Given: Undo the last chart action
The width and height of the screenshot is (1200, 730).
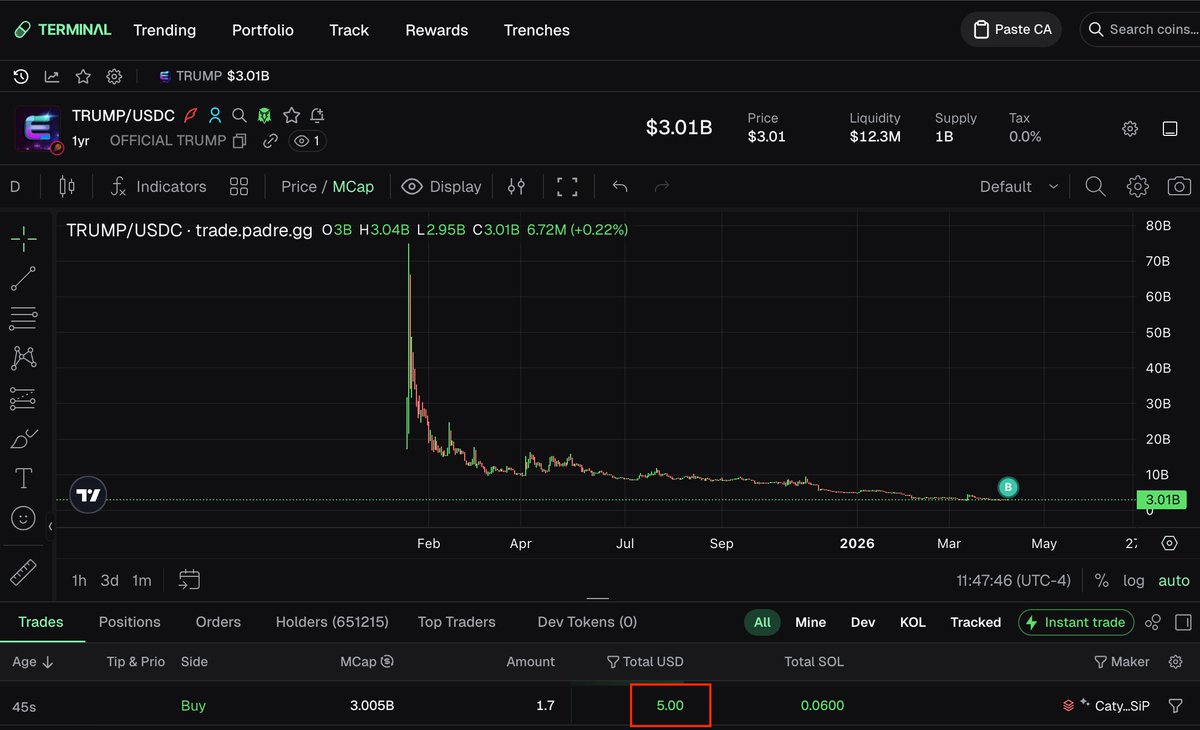Looking at the screenshot, I should [620, 186].
